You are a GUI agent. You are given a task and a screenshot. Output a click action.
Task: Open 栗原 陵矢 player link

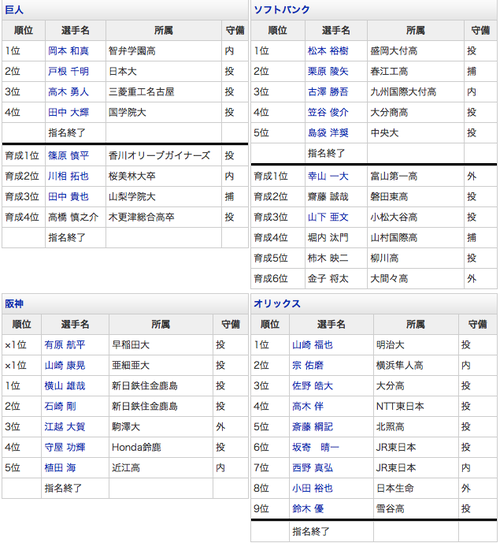point(328,71)
